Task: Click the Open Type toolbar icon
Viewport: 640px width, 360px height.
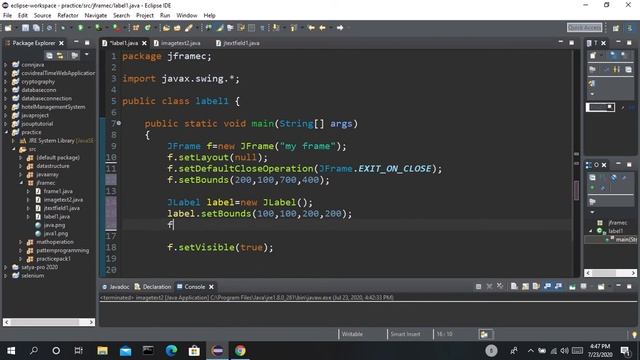Action: pyautogui.click(x=166, y=28)
